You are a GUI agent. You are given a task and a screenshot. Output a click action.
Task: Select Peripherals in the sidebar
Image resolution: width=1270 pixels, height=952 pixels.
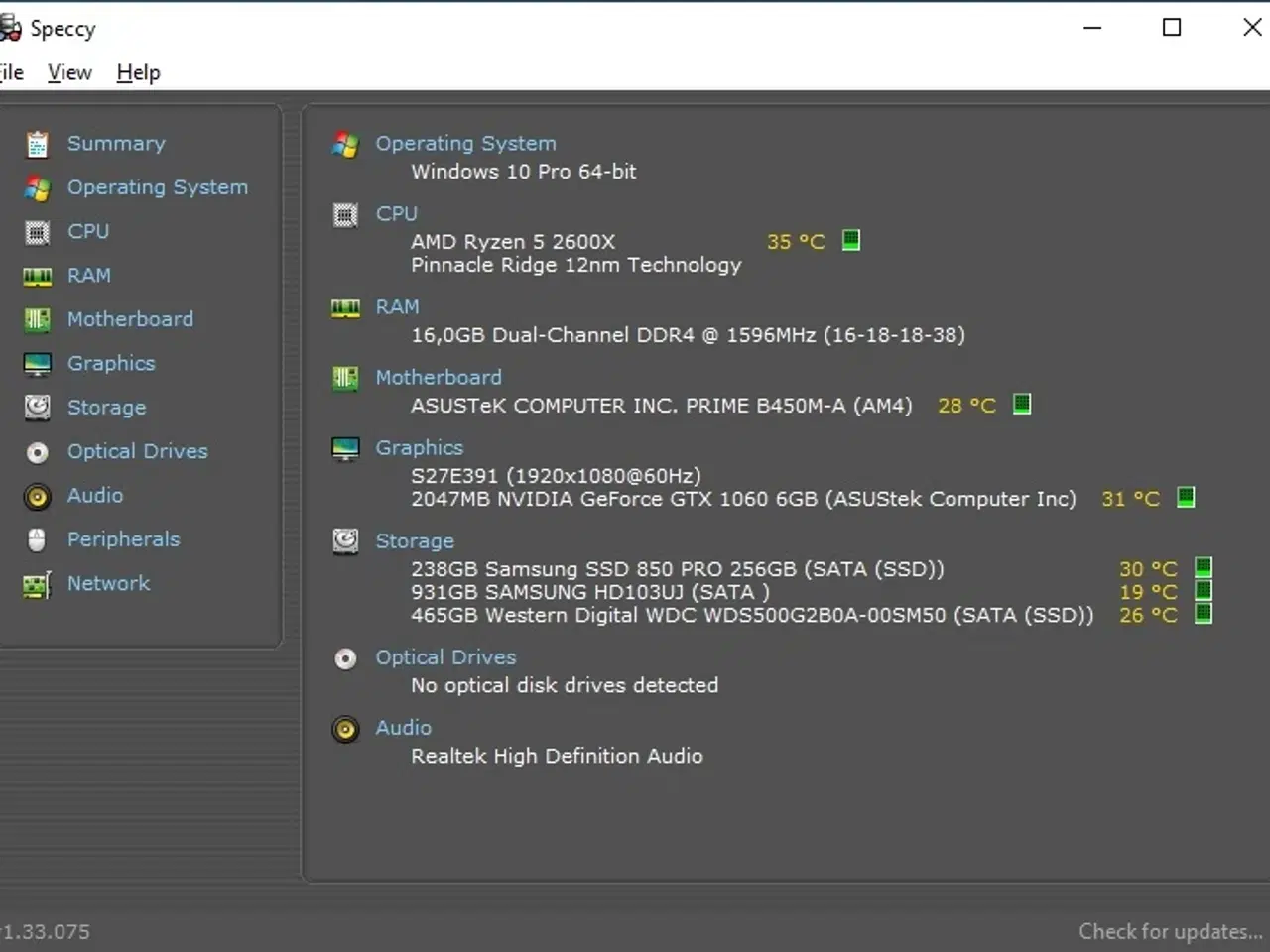tap(124, 539)
